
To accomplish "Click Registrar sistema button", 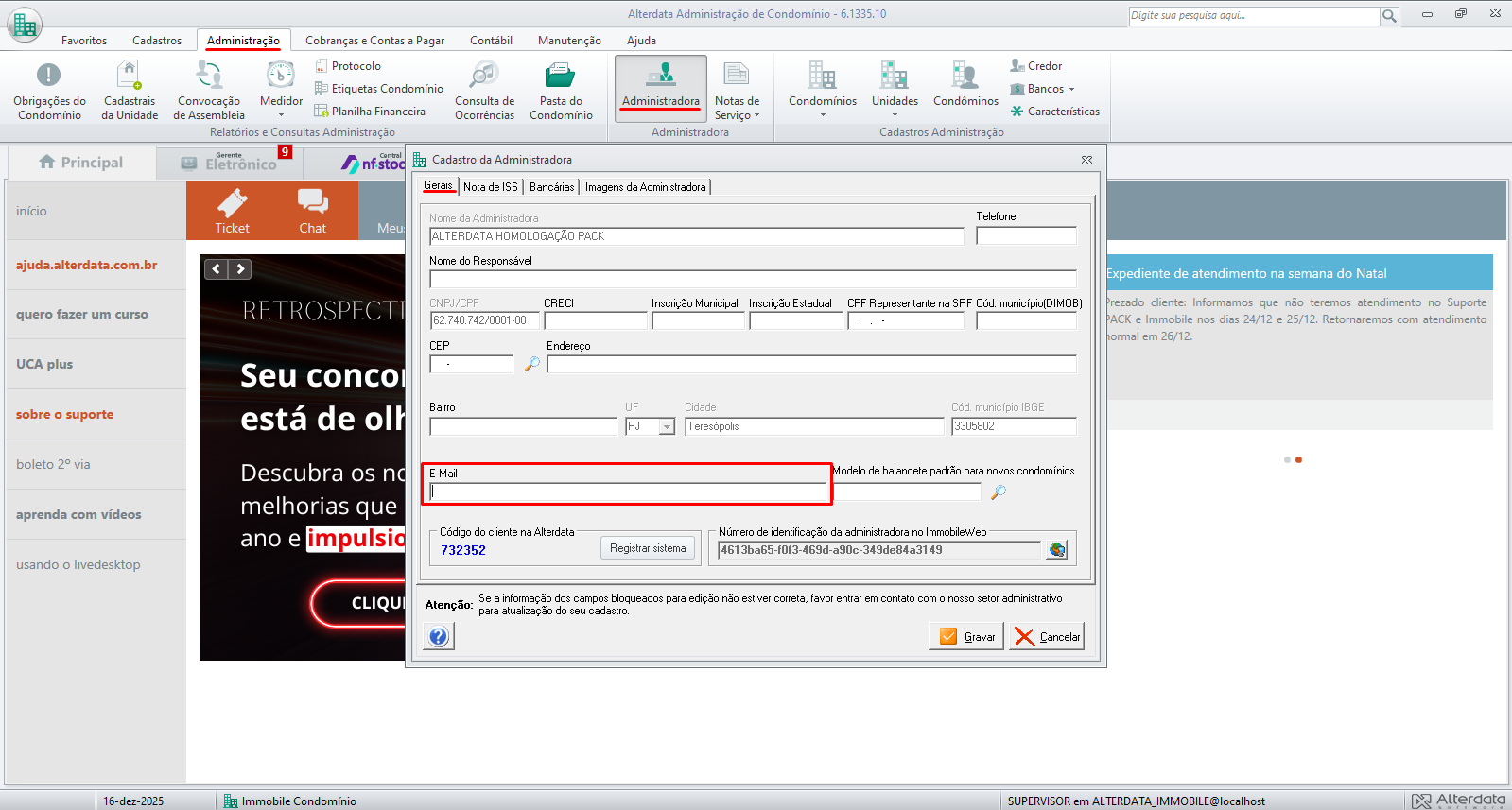I will click(x=648, y=548).
